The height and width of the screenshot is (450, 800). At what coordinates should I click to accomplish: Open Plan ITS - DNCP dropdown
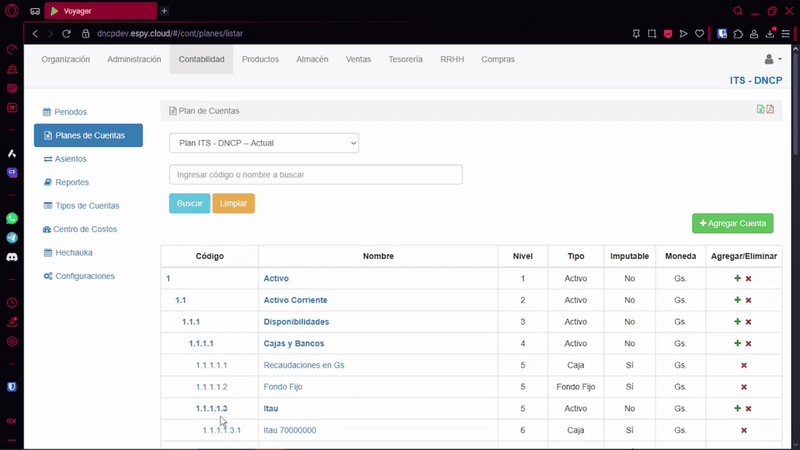point(264,143)
